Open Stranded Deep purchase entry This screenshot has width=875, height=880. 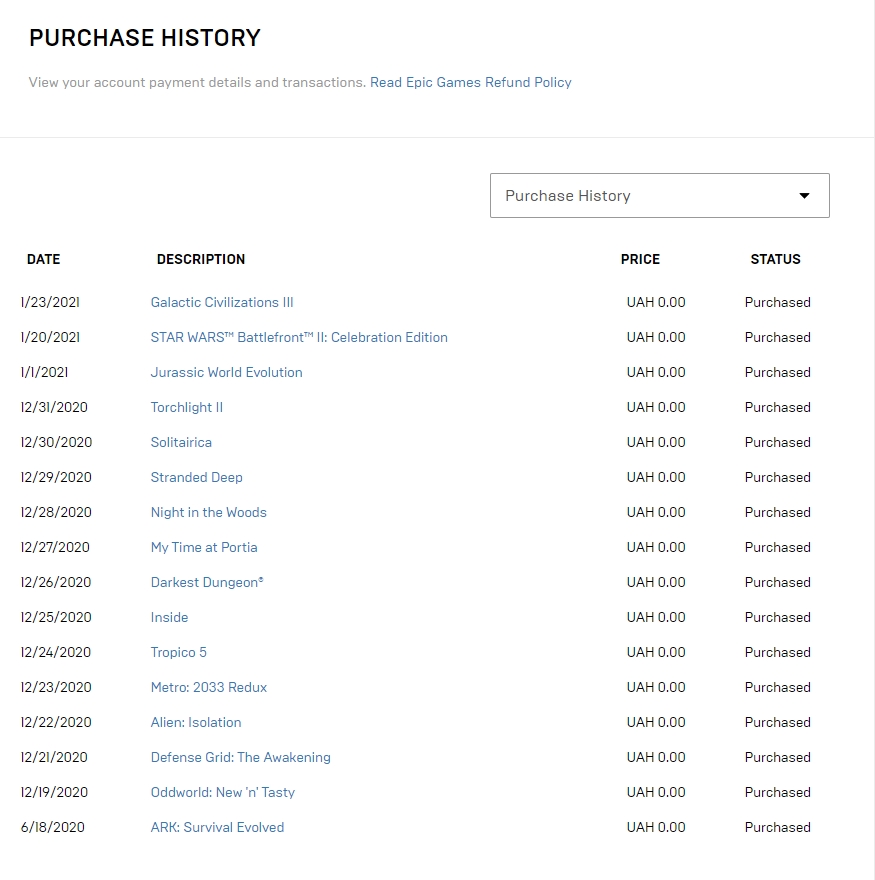point(196,477)
